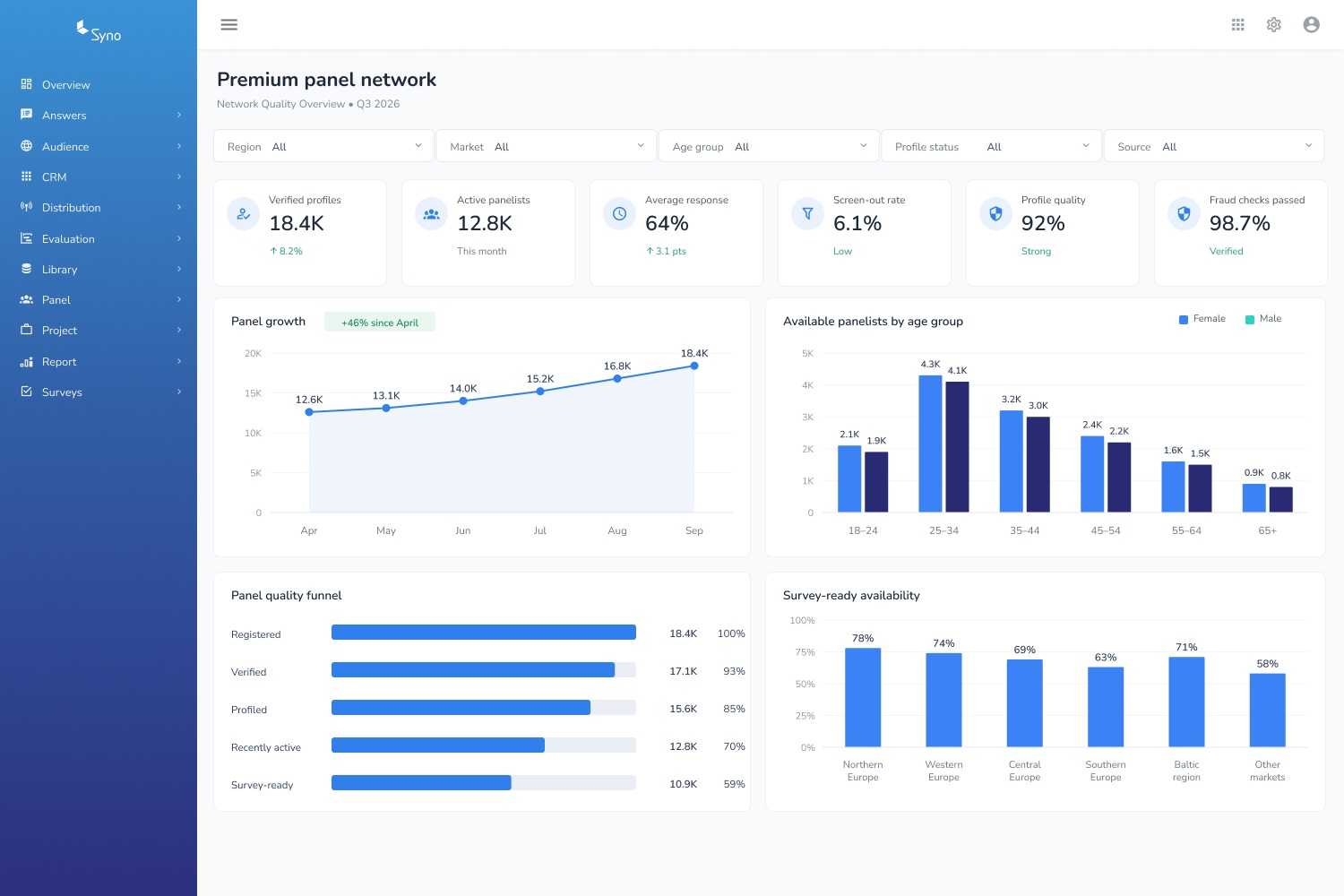The image size is (1344, 896).
Task: Open the Distribution menu item
Action: click(99, 207)
